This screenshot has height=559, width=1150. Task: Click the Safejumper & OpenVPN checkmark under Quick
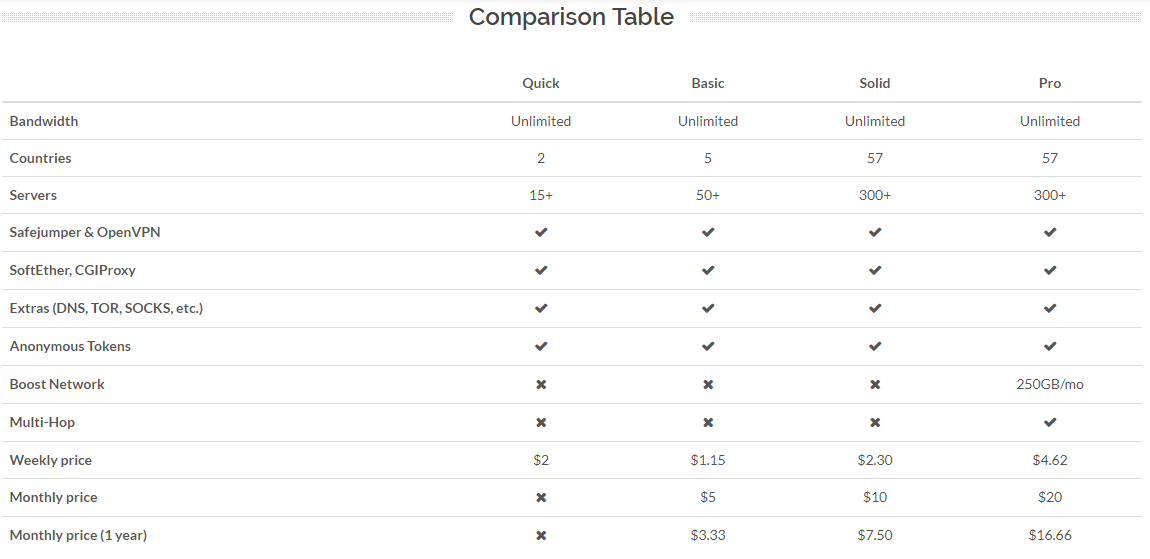click(x=541, y=233)
